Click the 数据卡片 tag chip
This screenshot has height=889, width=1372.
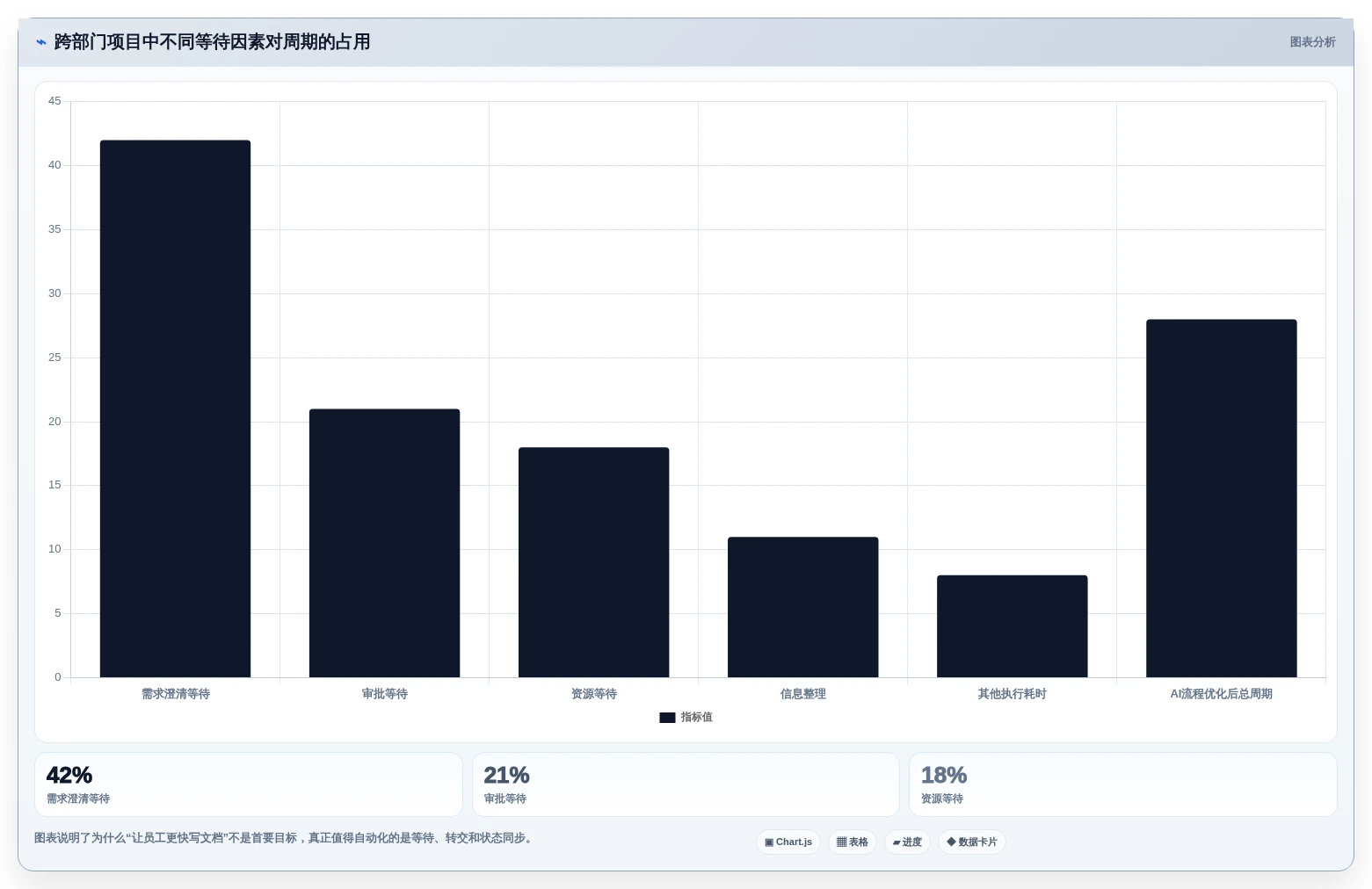(972, 842)
